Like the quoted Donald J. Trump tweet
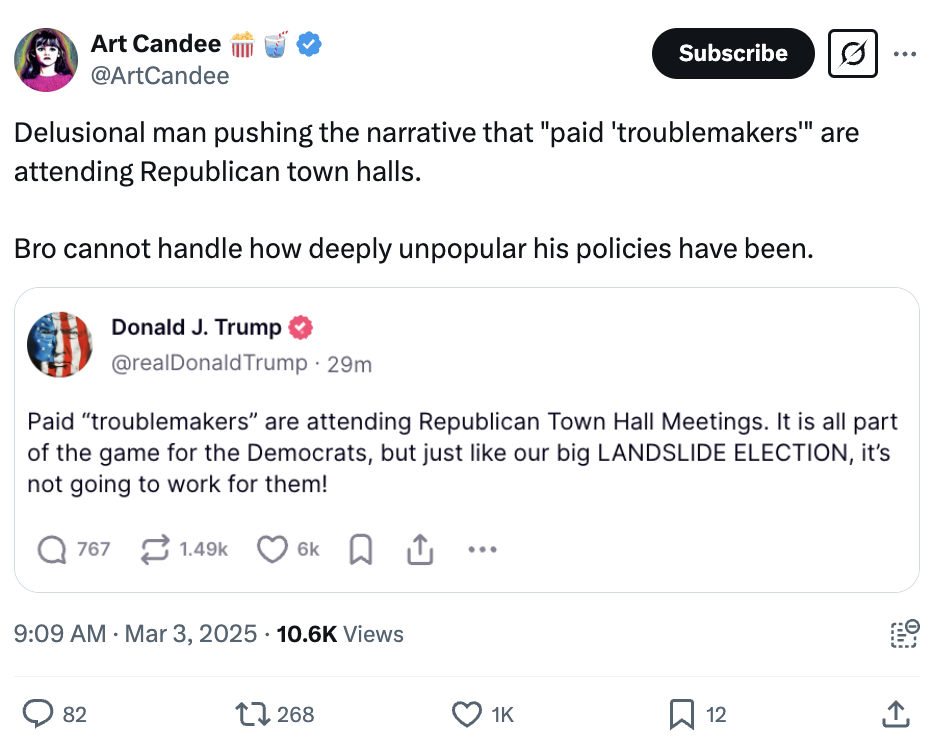Viewport: 936px width, 748px height. (x=272, y=549)
